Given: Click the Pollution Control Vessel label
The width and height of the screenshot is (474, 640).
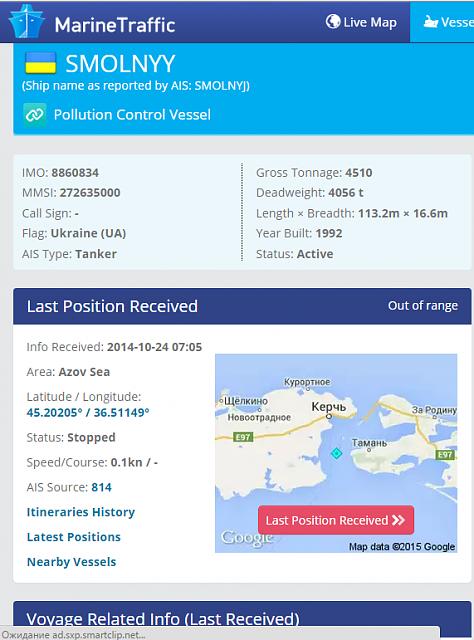Looking at the screenshot, I should [132, 115].
